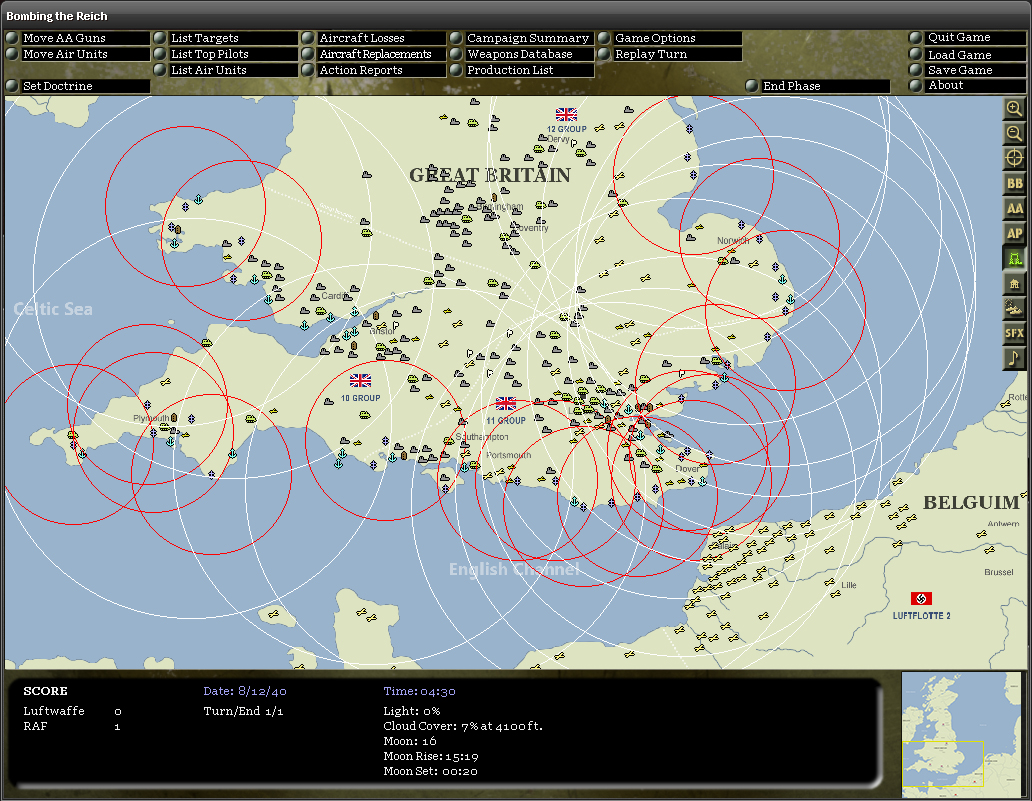Click Replay Turn
Screen dimensions: 1032x801
coord(670,54)
